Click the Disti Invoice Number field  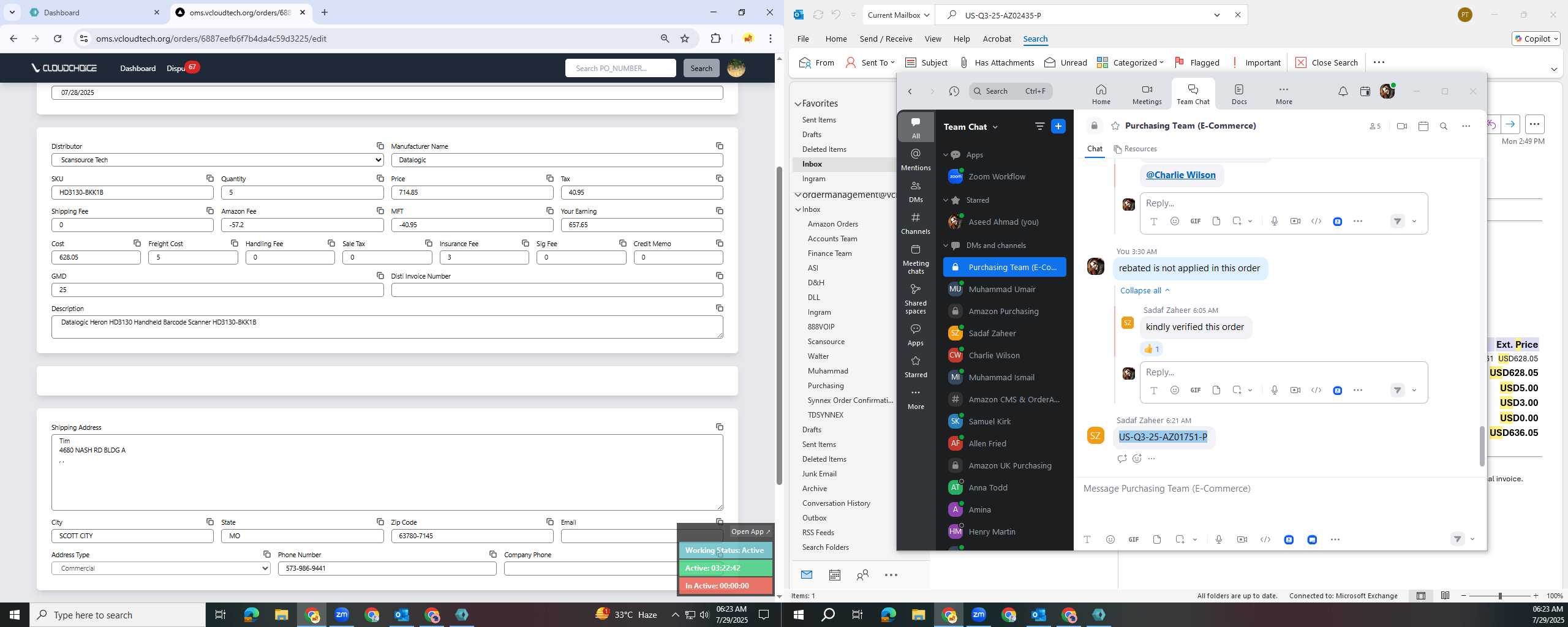pos(557,290)
